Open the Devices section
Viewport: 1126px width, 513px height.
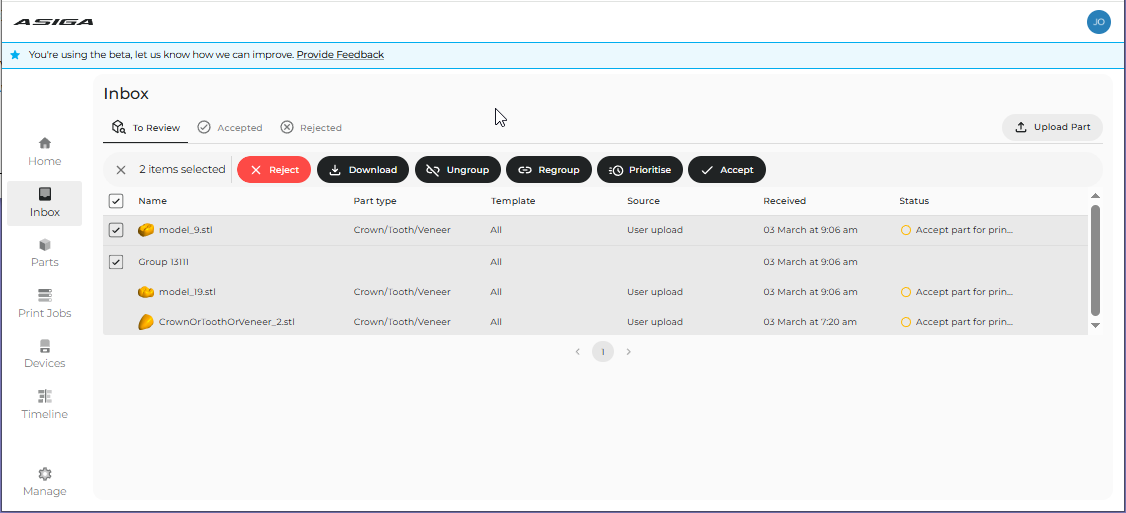45,354
